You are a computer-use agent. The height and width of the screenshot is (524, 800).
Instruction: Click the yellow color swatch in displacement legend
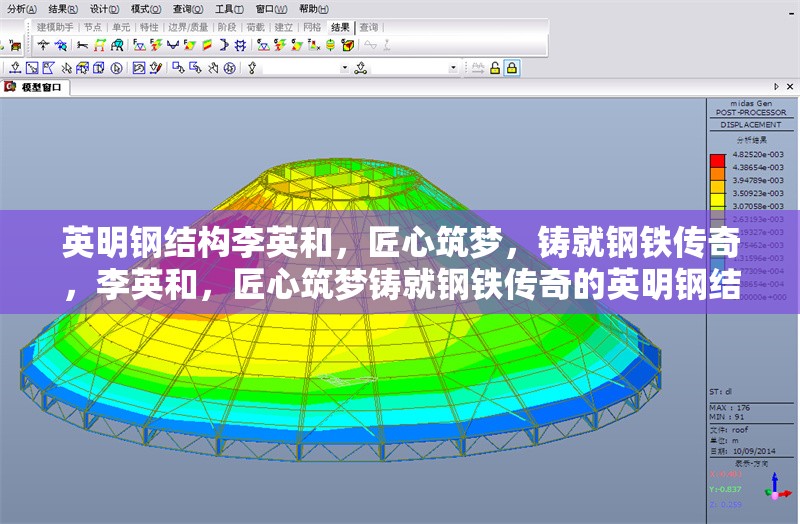point(717,195)
